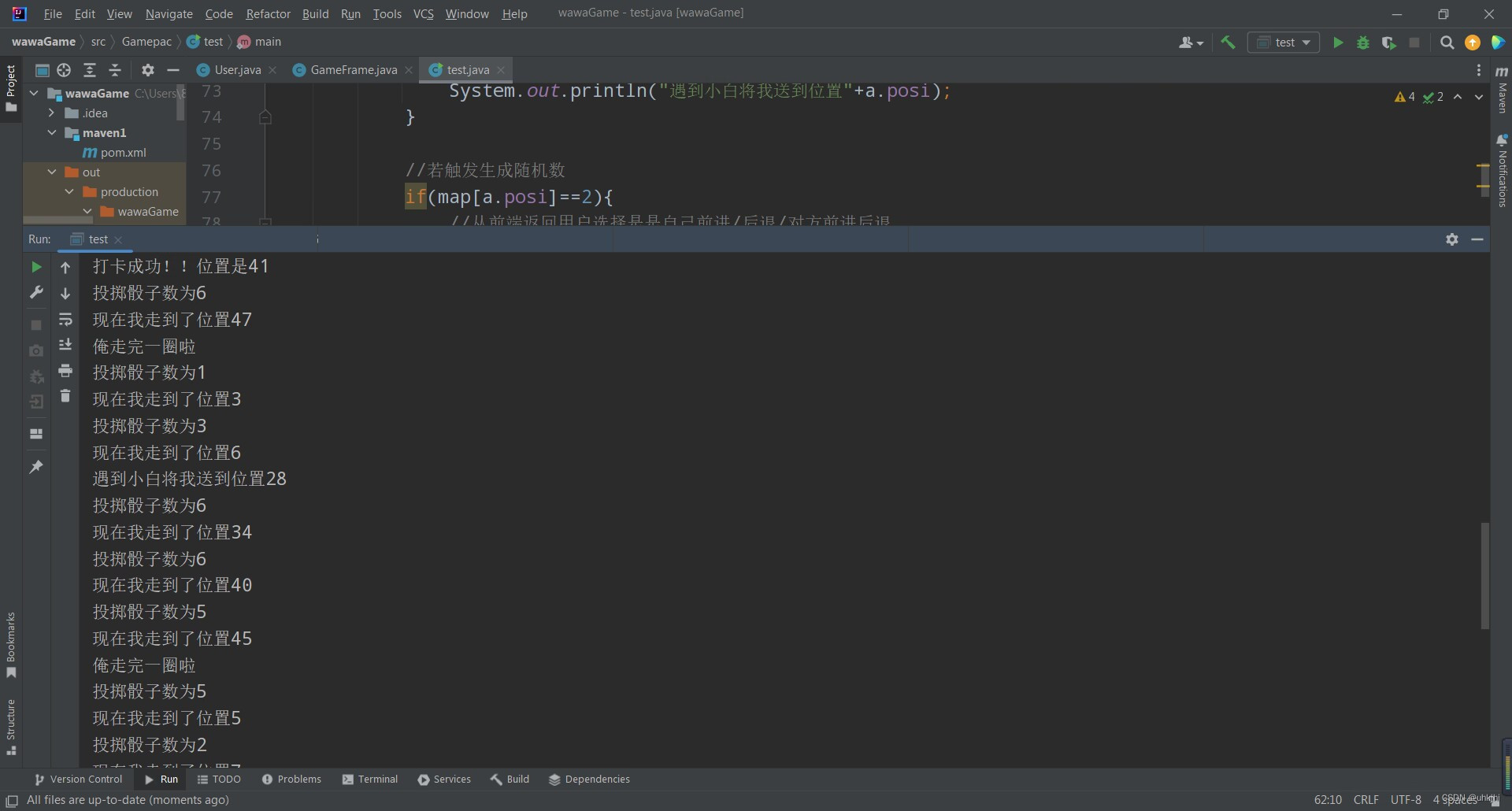Viewport: 1512px width, 811px height.
Task: Collapse the maven1 folder
Action: click(51, 133)
